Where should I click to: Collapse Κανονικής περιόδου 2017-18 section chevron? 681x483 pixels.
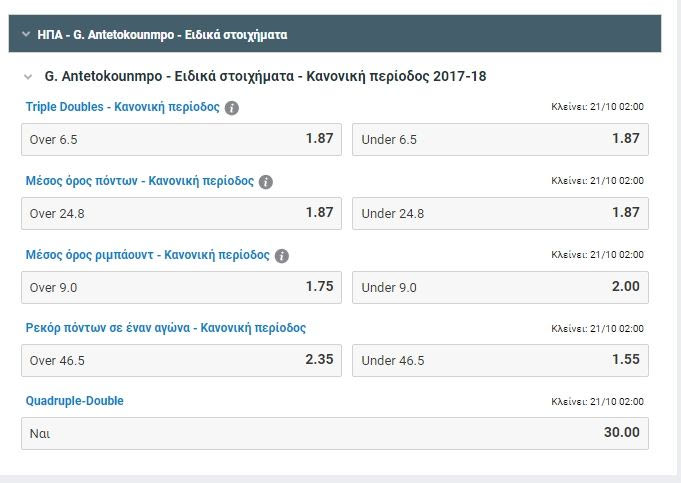point(27,76)
